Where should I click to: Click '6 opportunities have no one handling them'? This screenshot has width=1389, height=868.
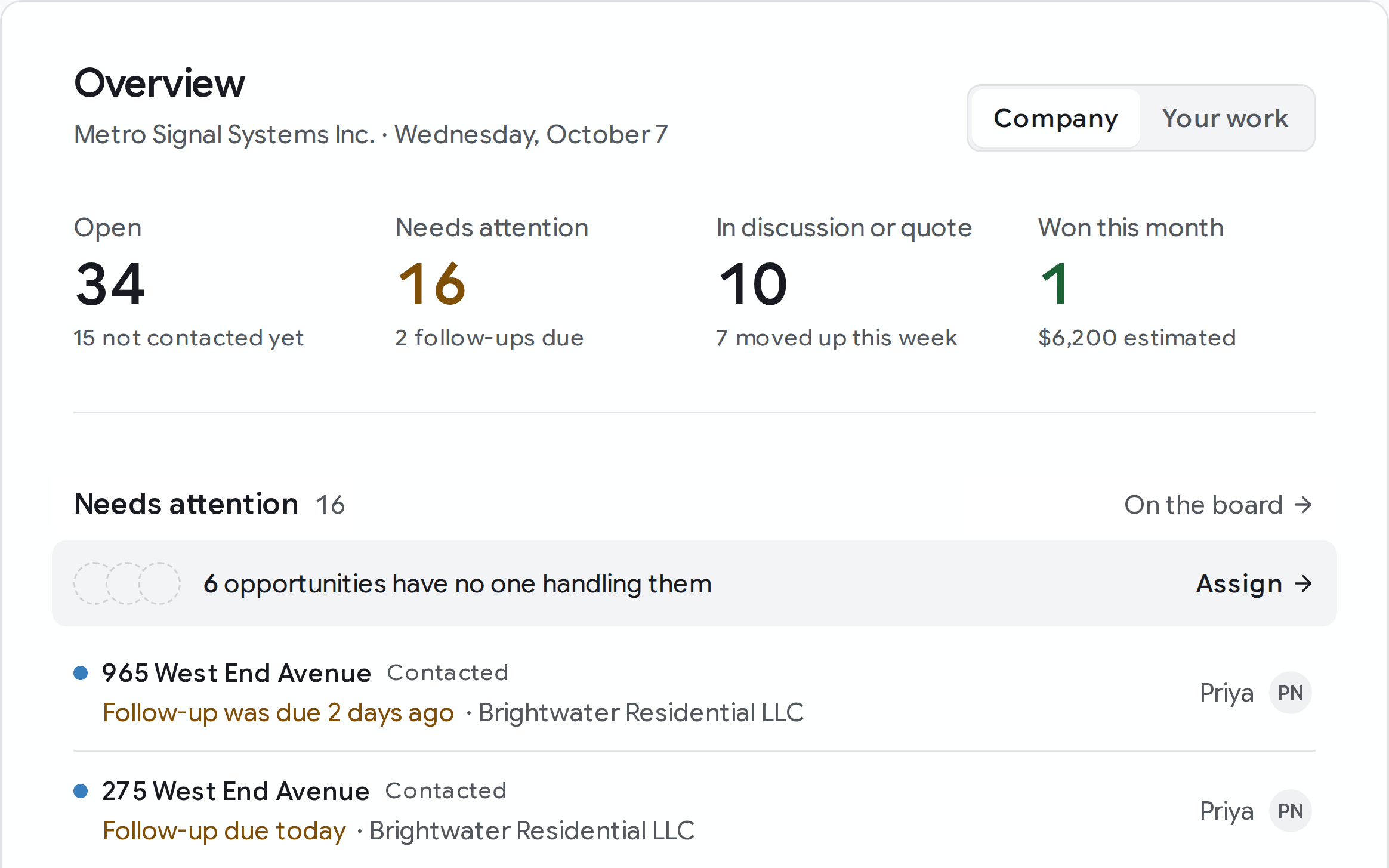(x=457, y=584)
